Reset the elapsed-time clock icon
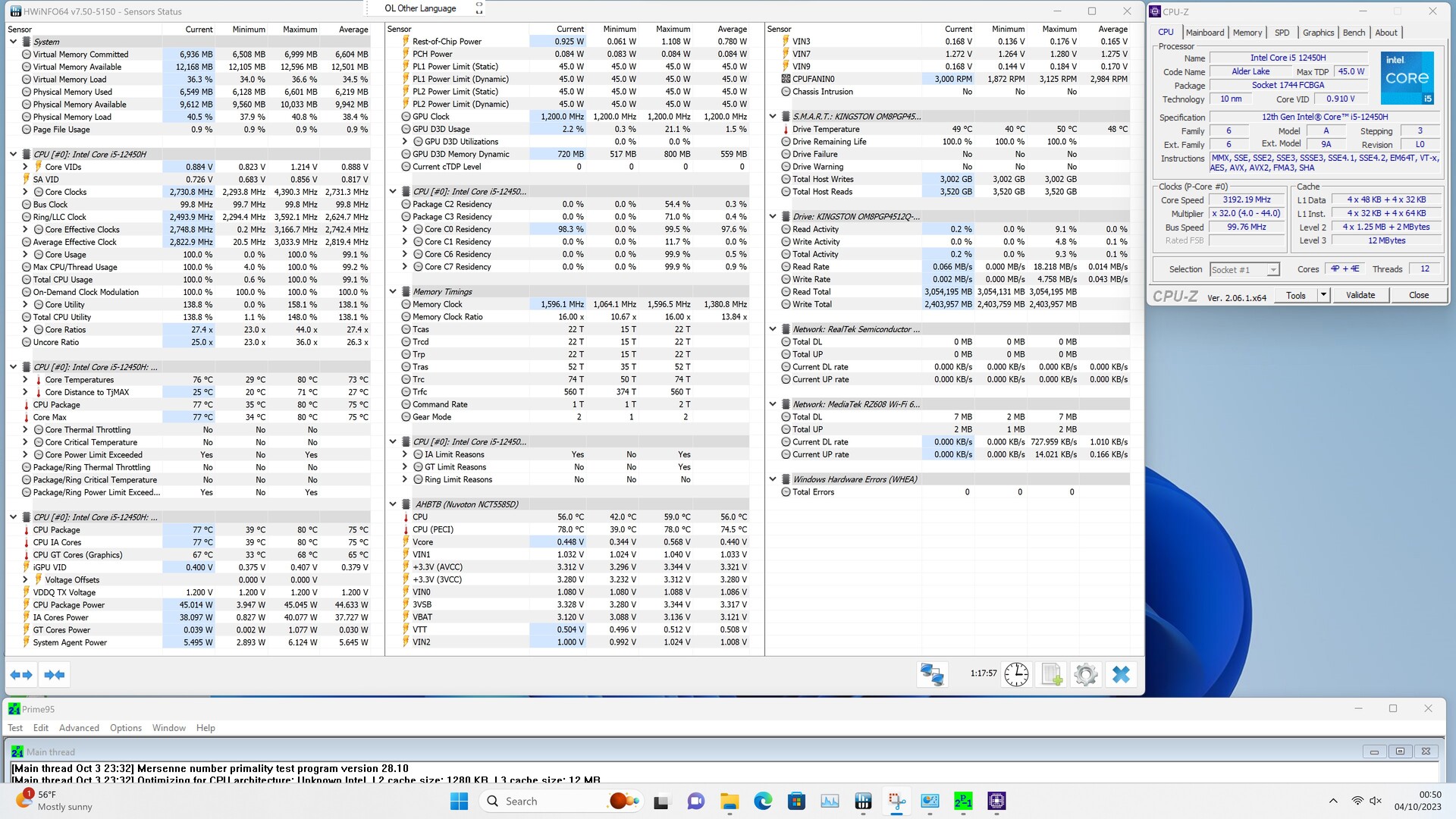Viewport: 1456px width, 819px height. pyautogui.click(x=1015, y=674)
